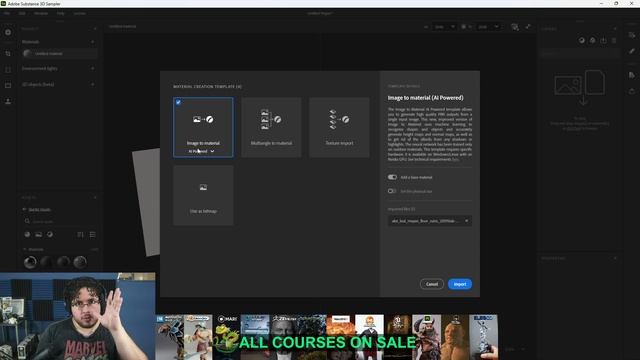Viewport: 640px width, 360px height.
Task: Switch assets to grid view icon
Action: point(80,235)
